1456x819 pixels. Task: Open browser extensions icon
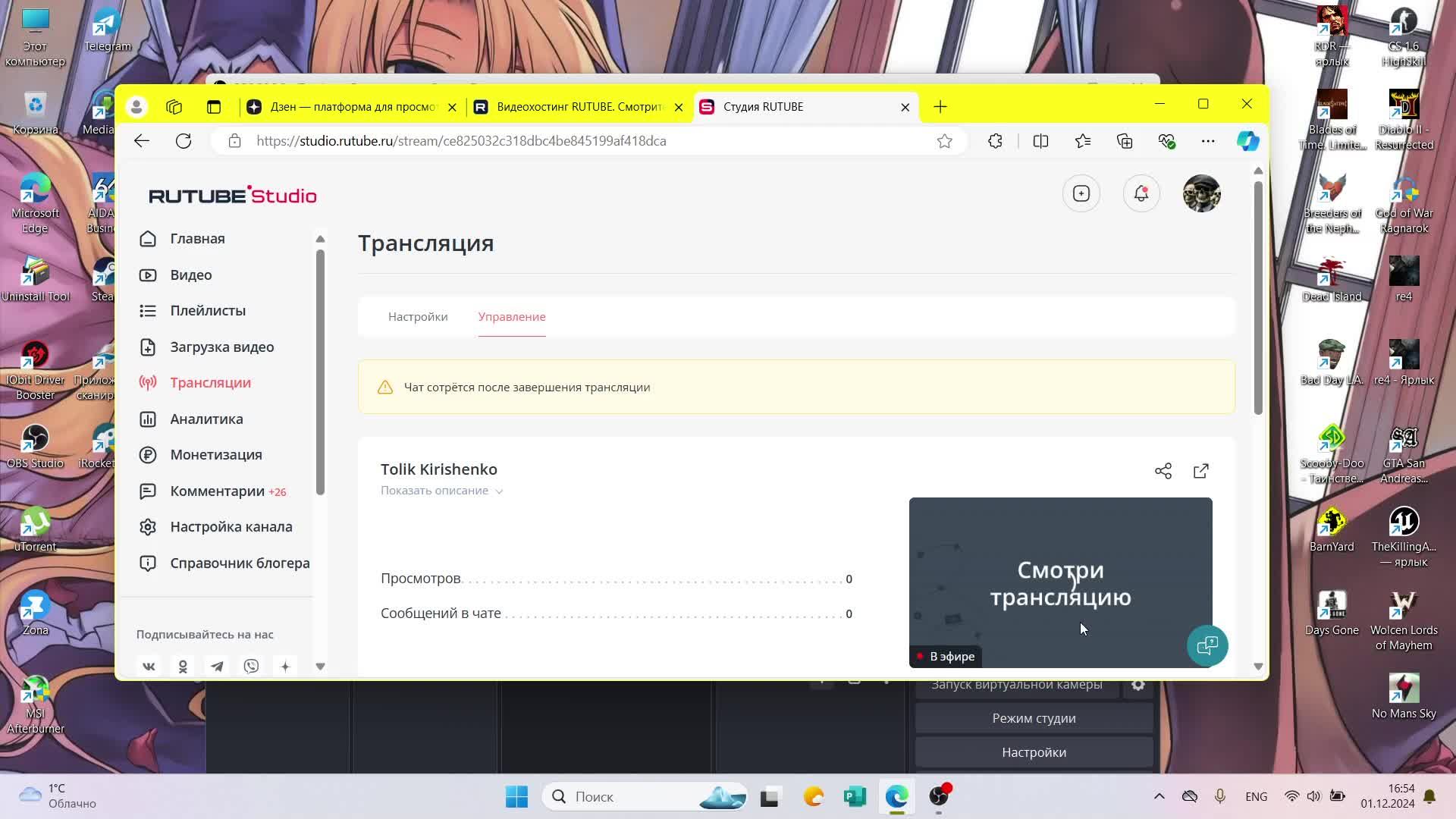click(995, 141)
